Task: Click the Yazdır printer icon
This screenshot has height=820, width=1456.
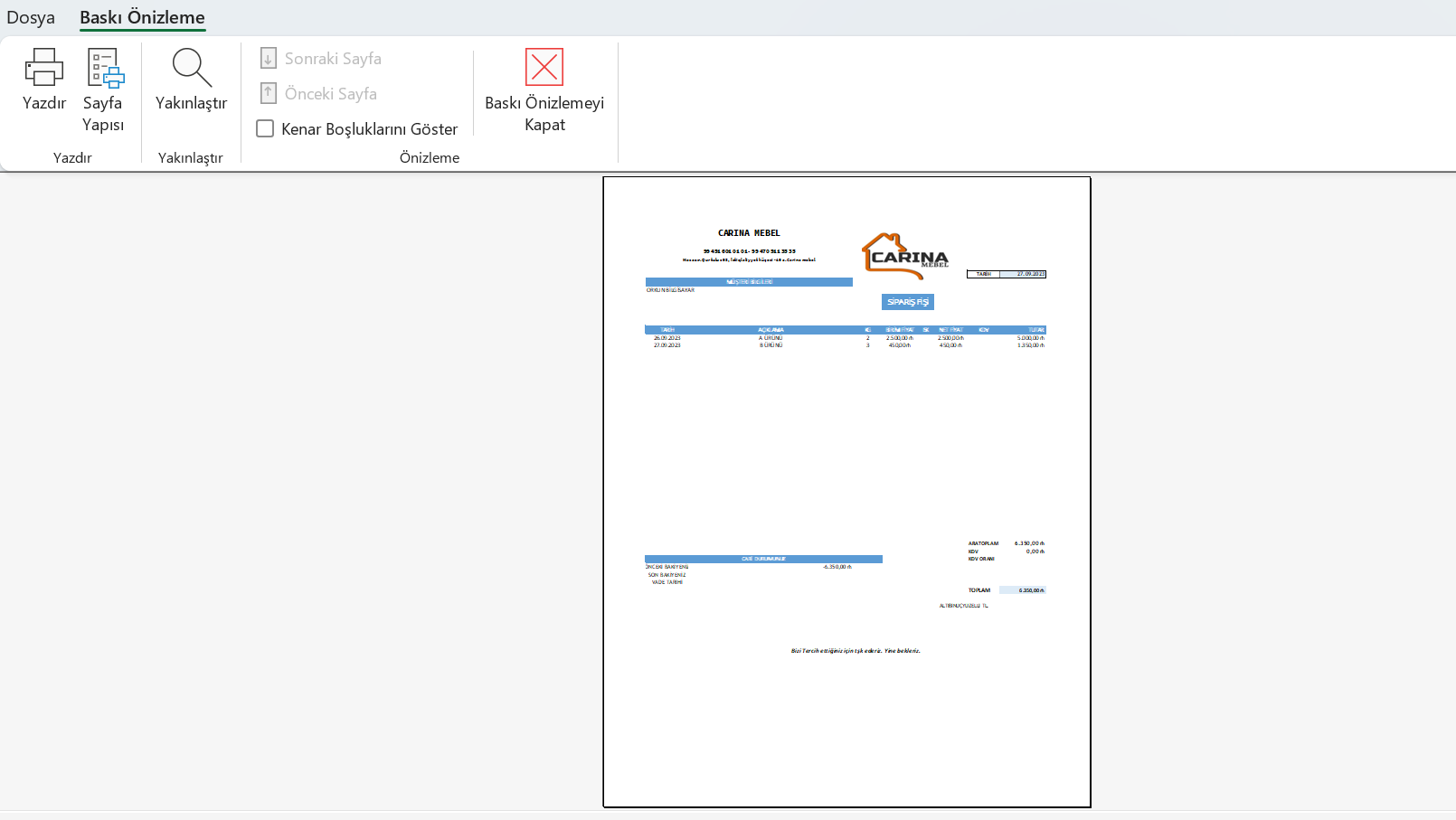Action: tap(43, 66)
